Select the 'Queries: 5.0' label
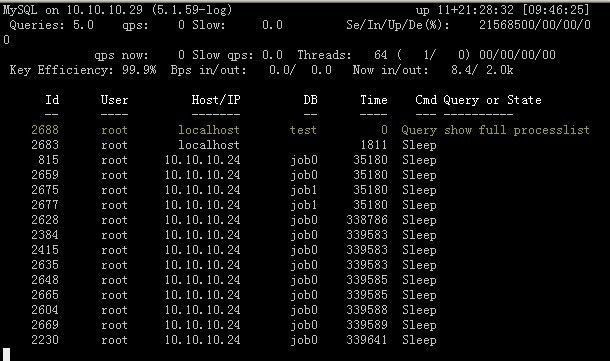This screenshot has height=361, width=610. pyautogui.click(x=51, y=25)
